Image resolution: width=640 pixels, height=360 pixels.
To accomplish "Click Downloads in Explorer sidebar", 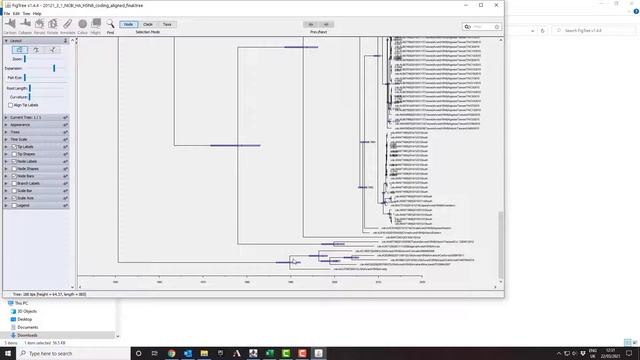I will coord(27,336).
